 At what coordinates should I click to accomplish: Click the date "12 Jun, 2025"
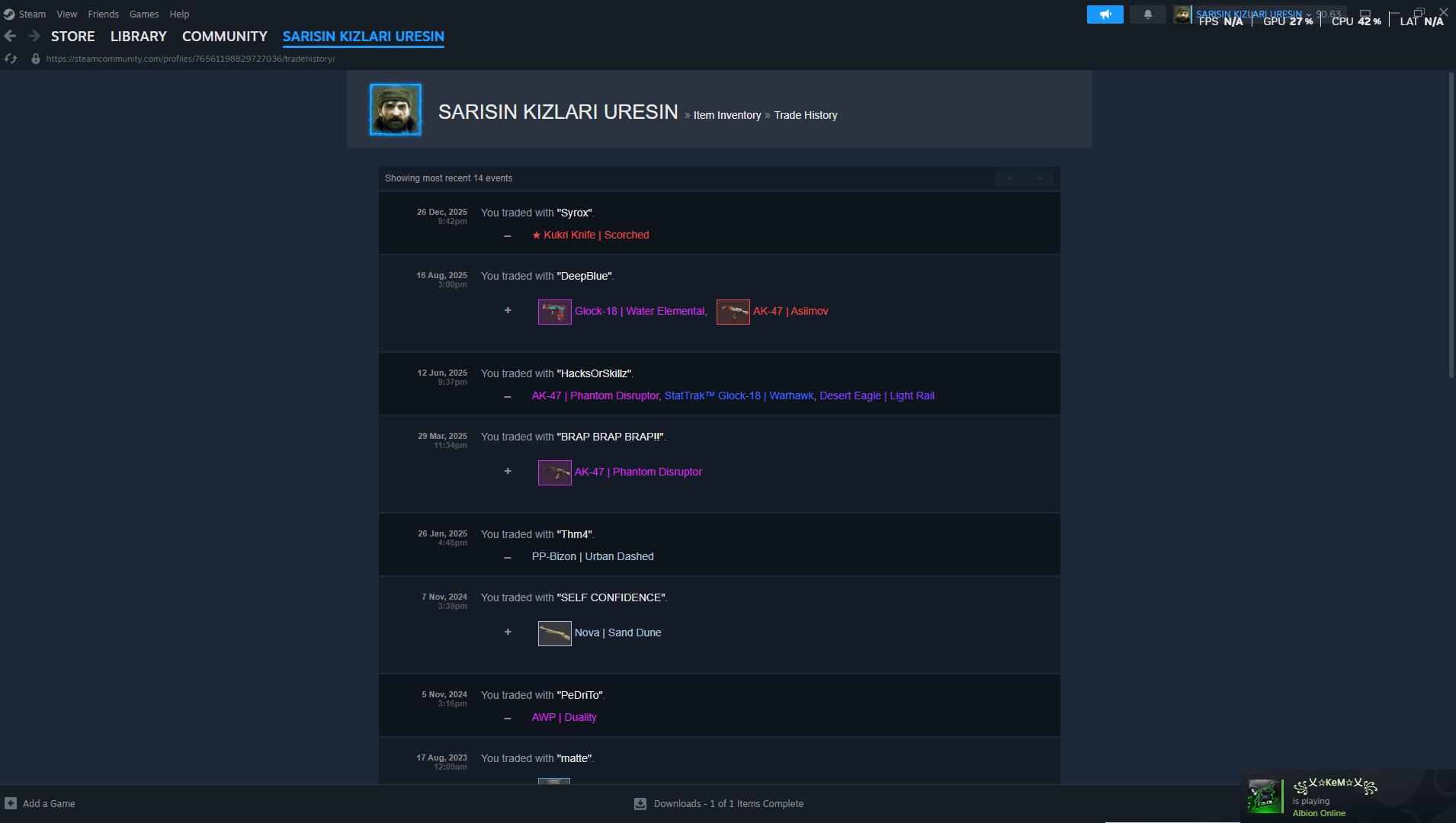point(442,373)
